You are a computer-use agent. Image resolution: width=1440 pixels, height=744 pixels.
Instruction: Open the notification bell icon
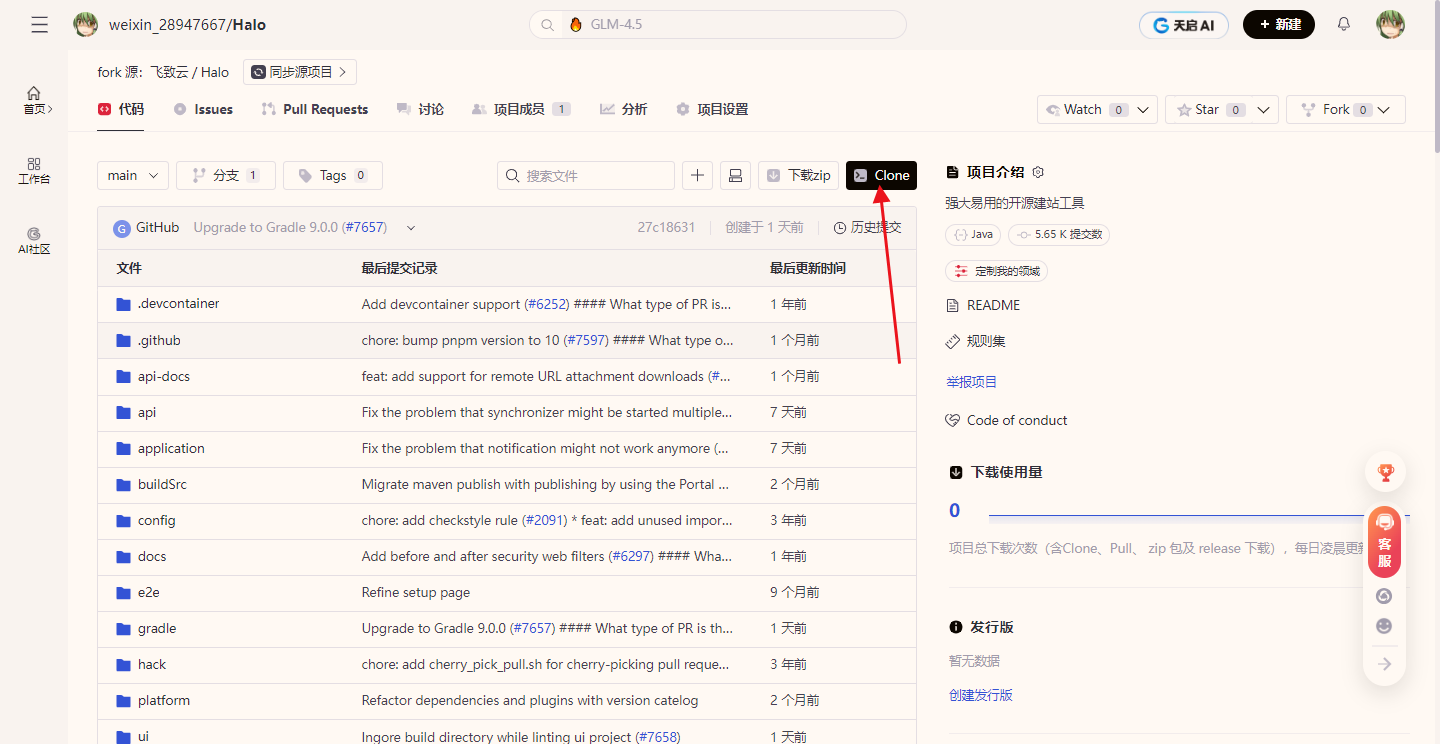pyautogui.click(x=1344, y=24)
